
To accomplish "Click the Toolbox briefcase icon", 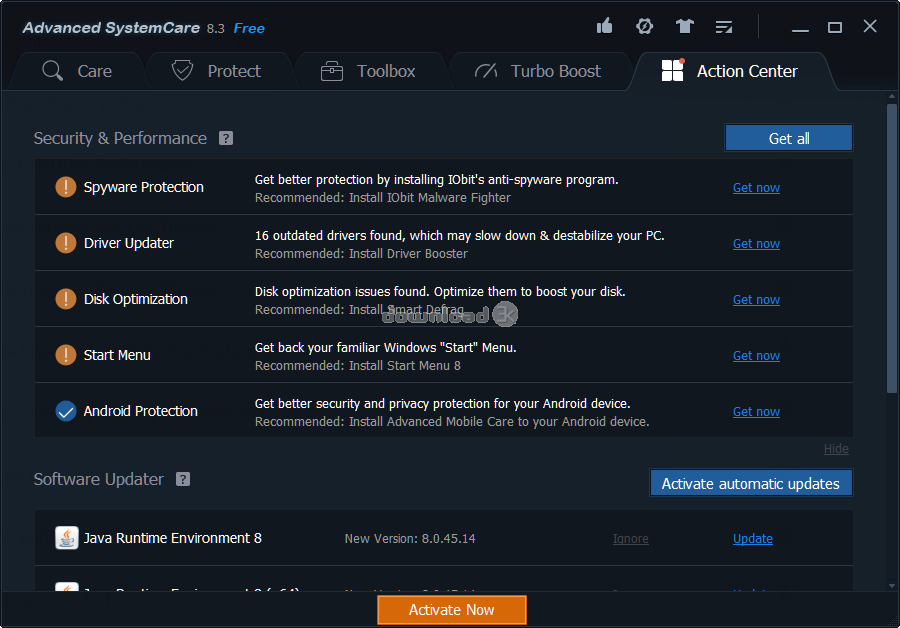I will click(332, 71).
